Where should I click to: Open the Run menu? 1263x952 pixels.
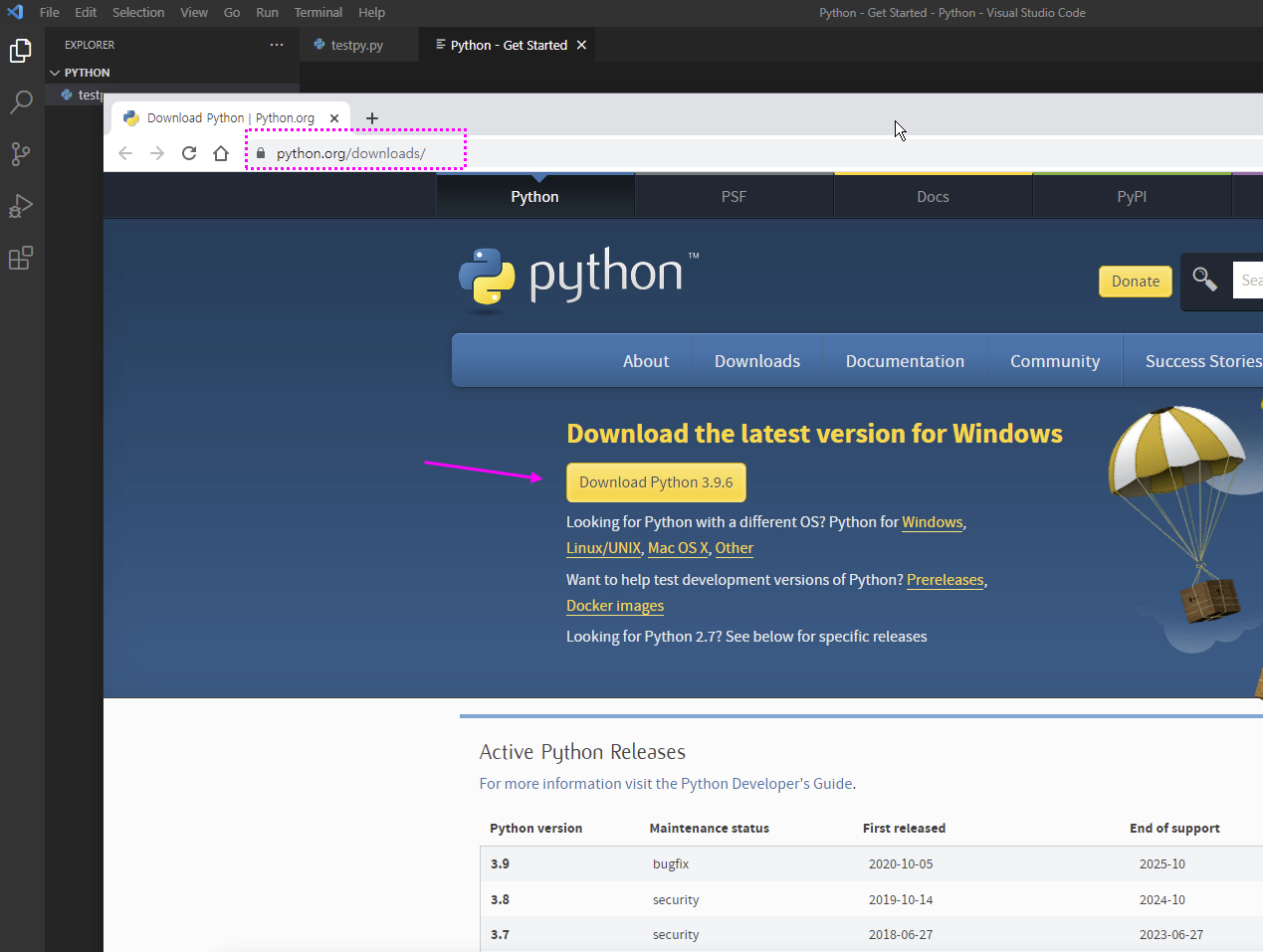(x=267, y=12)
